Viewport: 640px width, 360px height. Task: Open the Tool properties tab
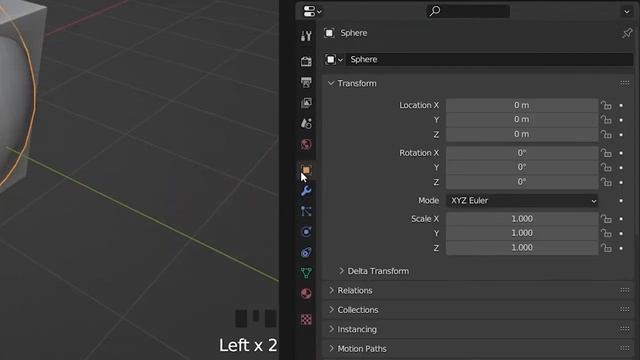[x=306, y=36]
